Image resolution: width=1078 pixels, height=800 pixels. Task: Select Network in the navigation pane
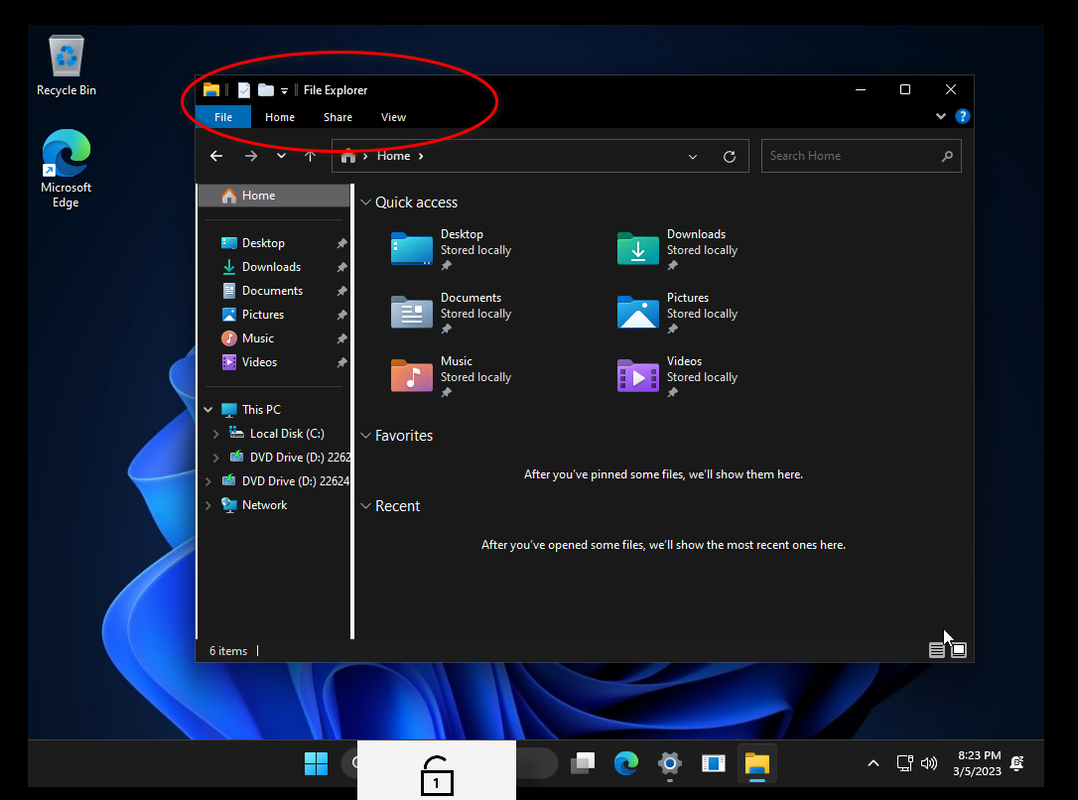[264, 505]
